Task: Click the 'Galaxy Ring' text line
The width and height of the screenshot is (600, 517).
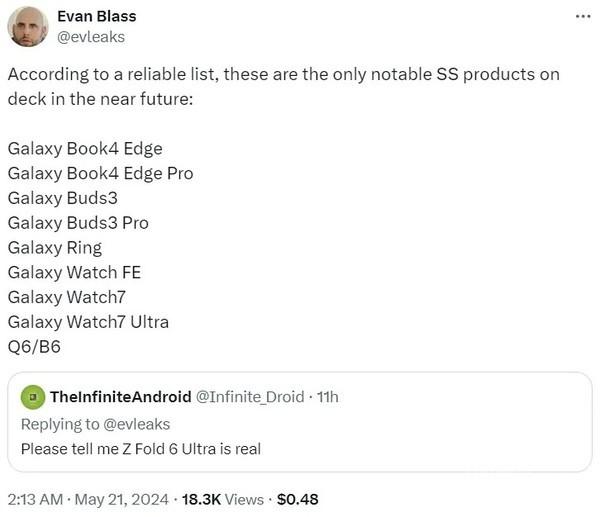Action: (54, 247)
